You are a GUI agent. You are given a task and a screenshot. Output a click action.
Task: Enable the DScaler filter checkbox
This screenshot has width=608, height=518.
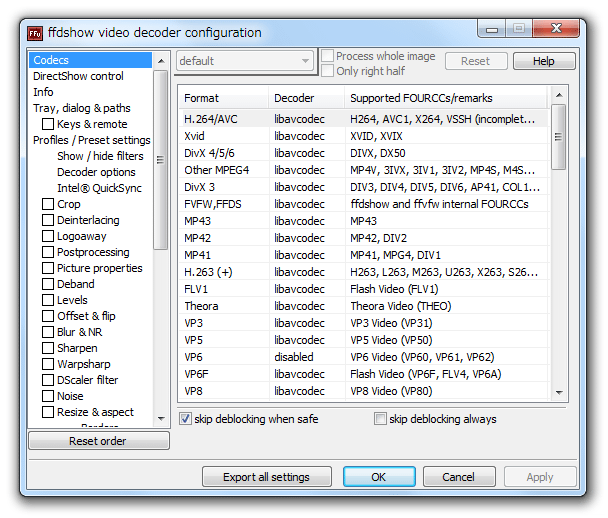click(x=48, y=380)
